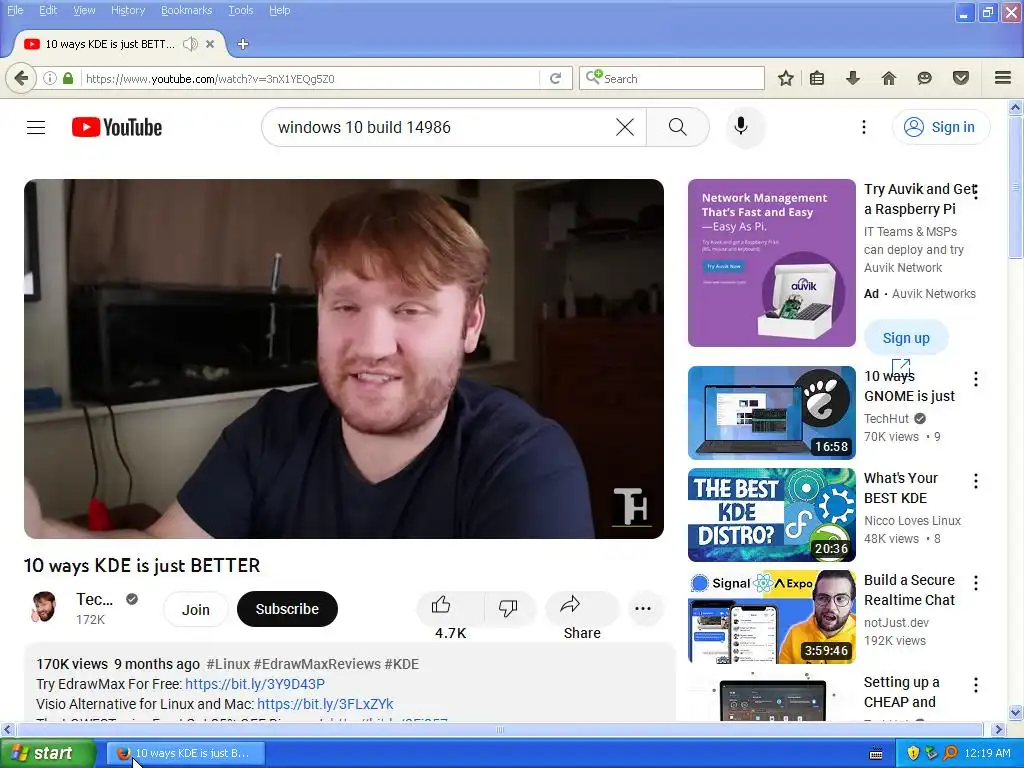Click the Firefox URL address bar
1024x768 pixels.
[311, 78]
